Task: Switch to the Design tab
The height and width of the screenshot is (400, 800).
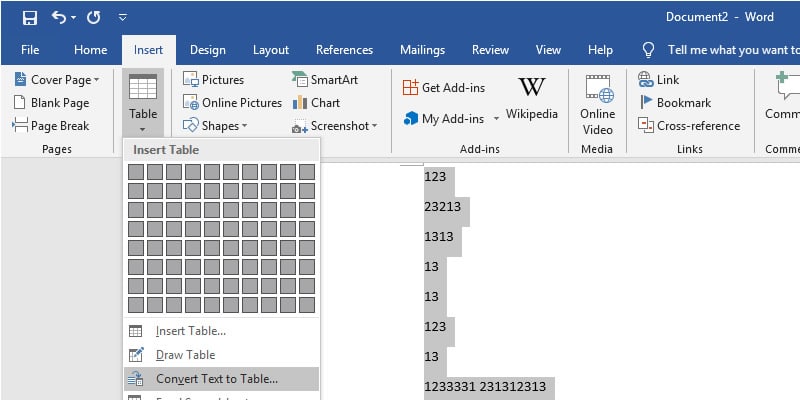Action: click(208, 50)
